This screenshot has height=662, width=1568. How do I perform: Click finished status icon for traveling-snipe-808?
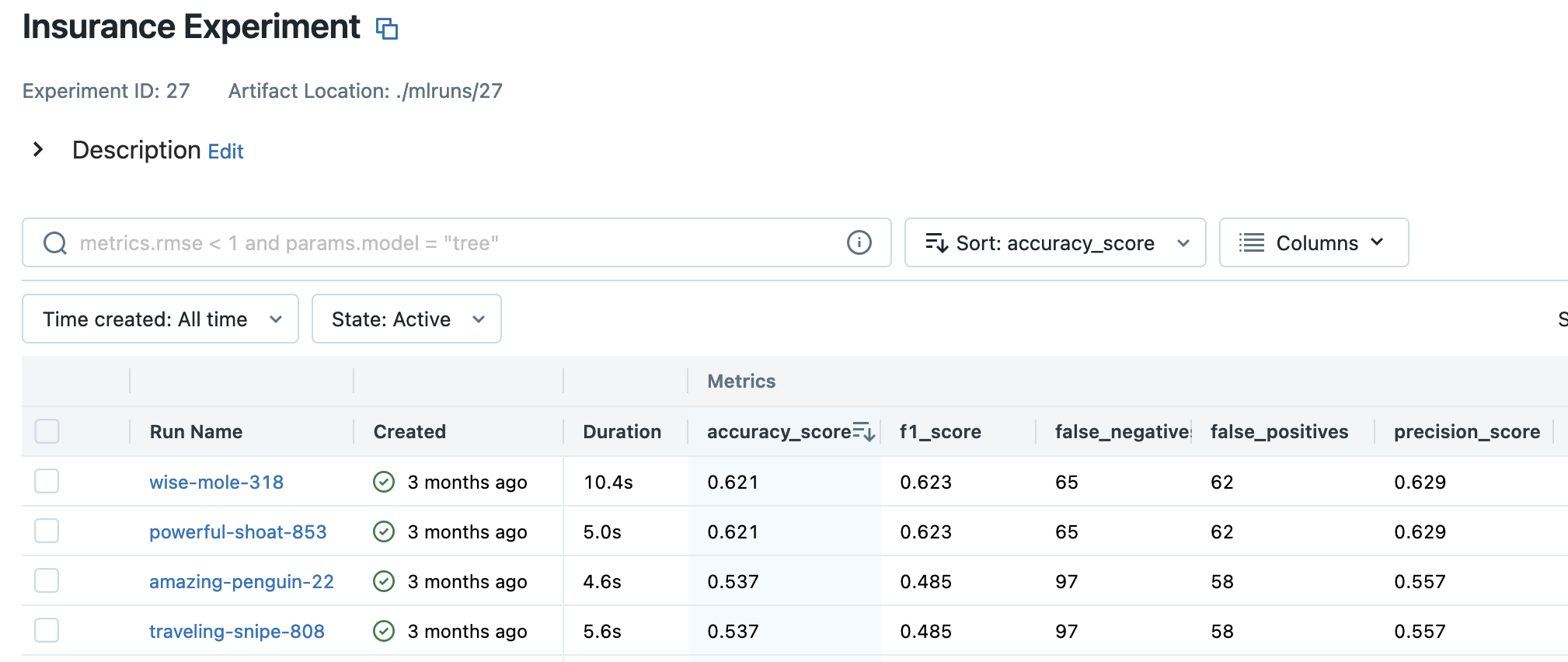[x=384, y=631]
